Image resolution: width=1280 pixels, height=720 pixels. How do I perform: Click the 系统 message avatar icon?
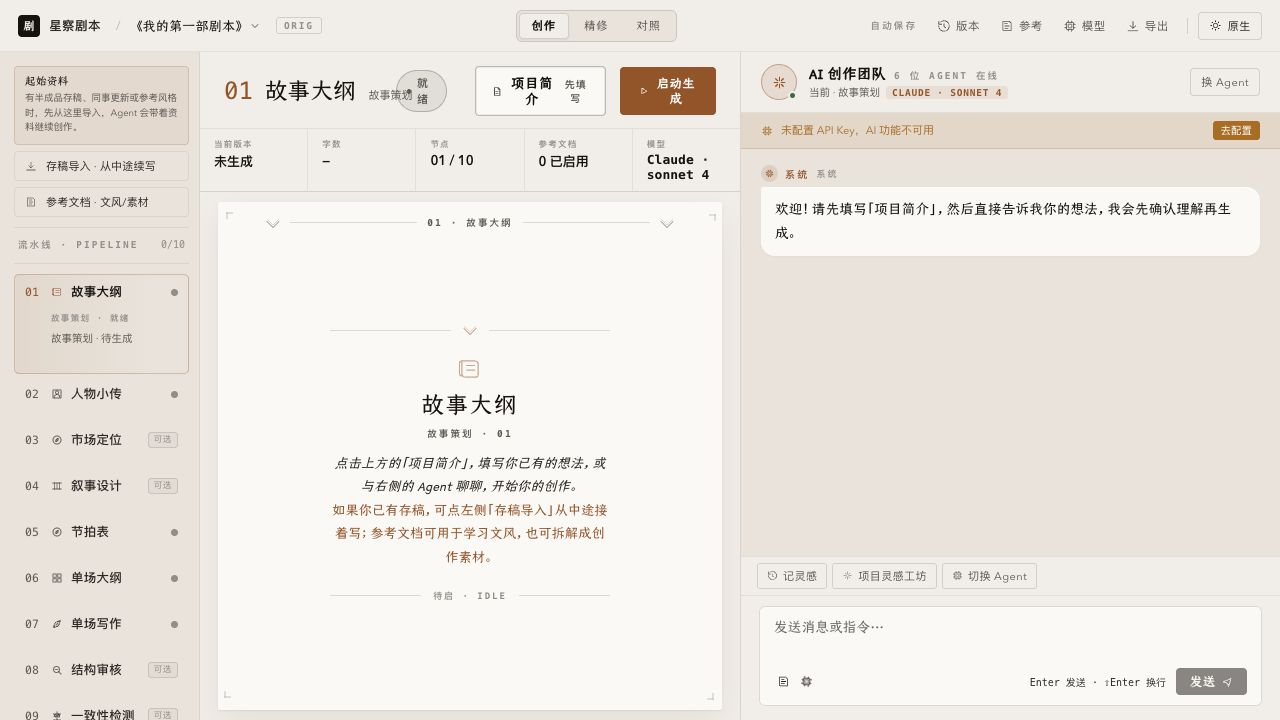pyautogui.click(x=769, y=174)
